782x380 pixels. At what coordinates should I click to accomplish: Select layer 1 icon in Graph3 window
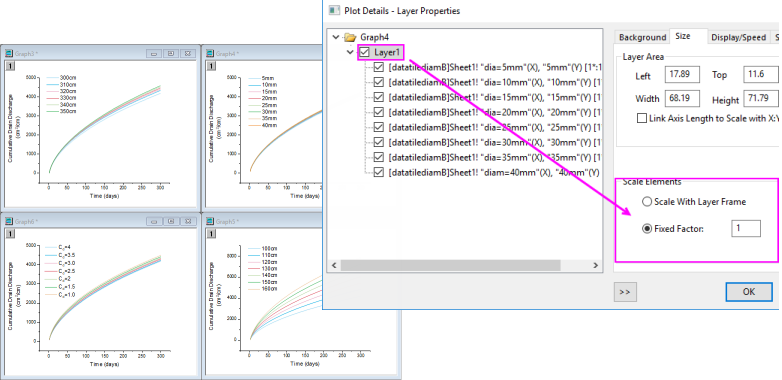coord(9,66)
